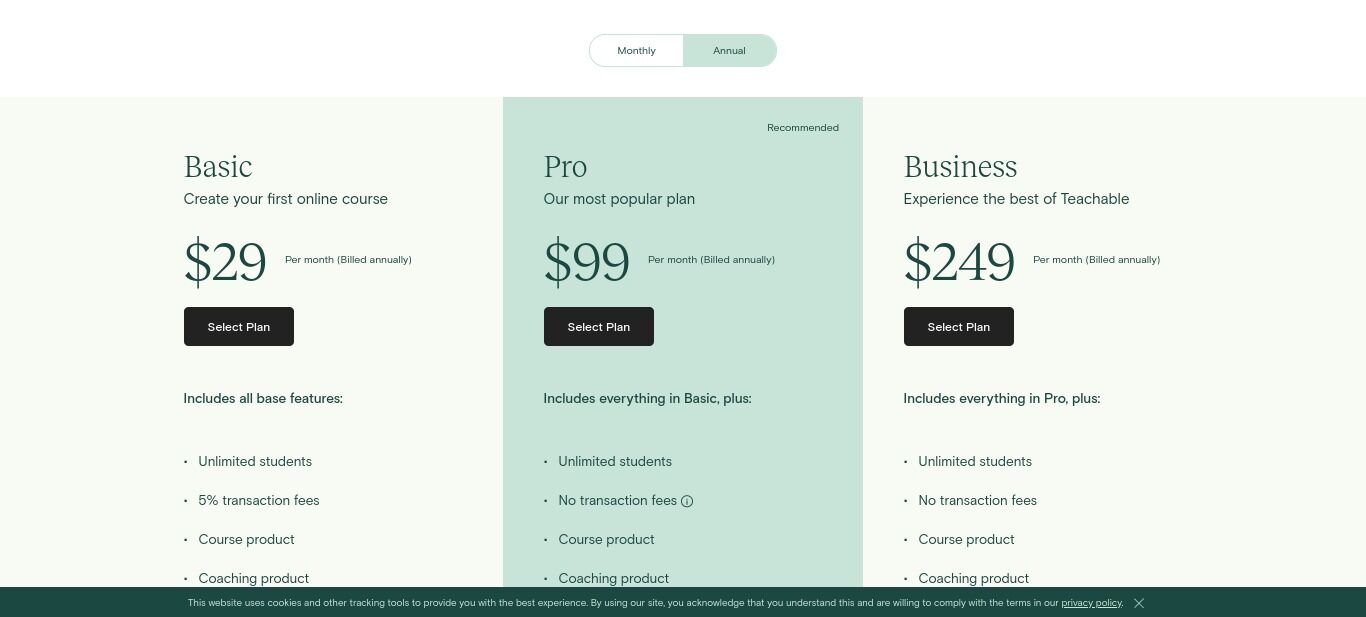Click 'Includes everything in Pro, plus:' text
This screenshot has height=617, width=1366.
point(1002,399)
